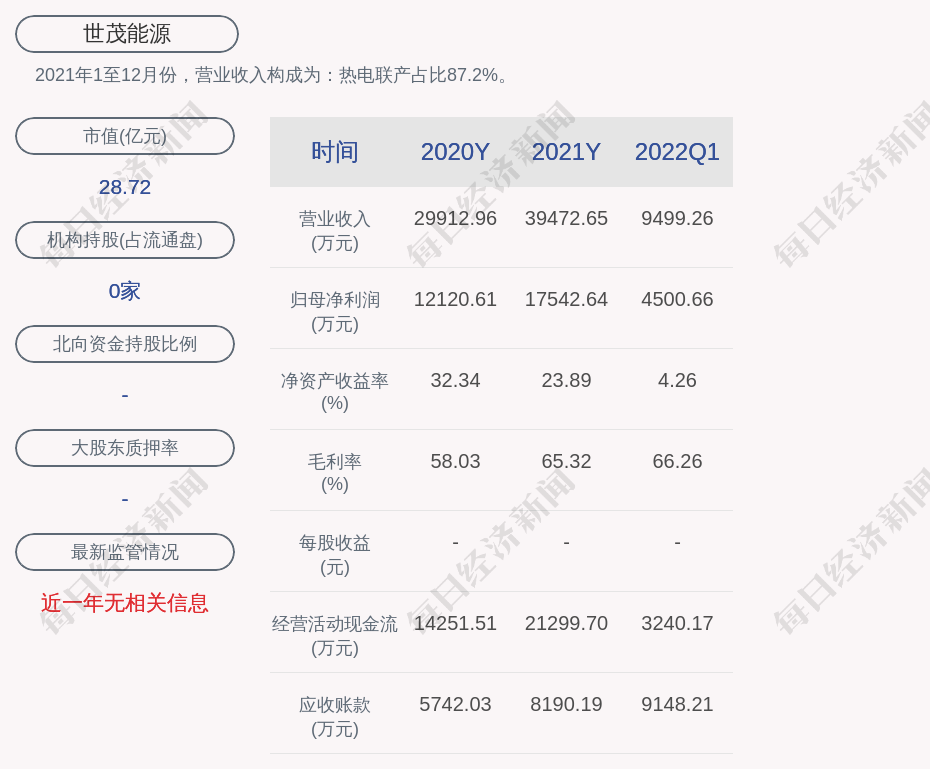This screenshot has width=930, height=769.
Task: Select the 2020Y column header
Action: [x=455, y=152]
